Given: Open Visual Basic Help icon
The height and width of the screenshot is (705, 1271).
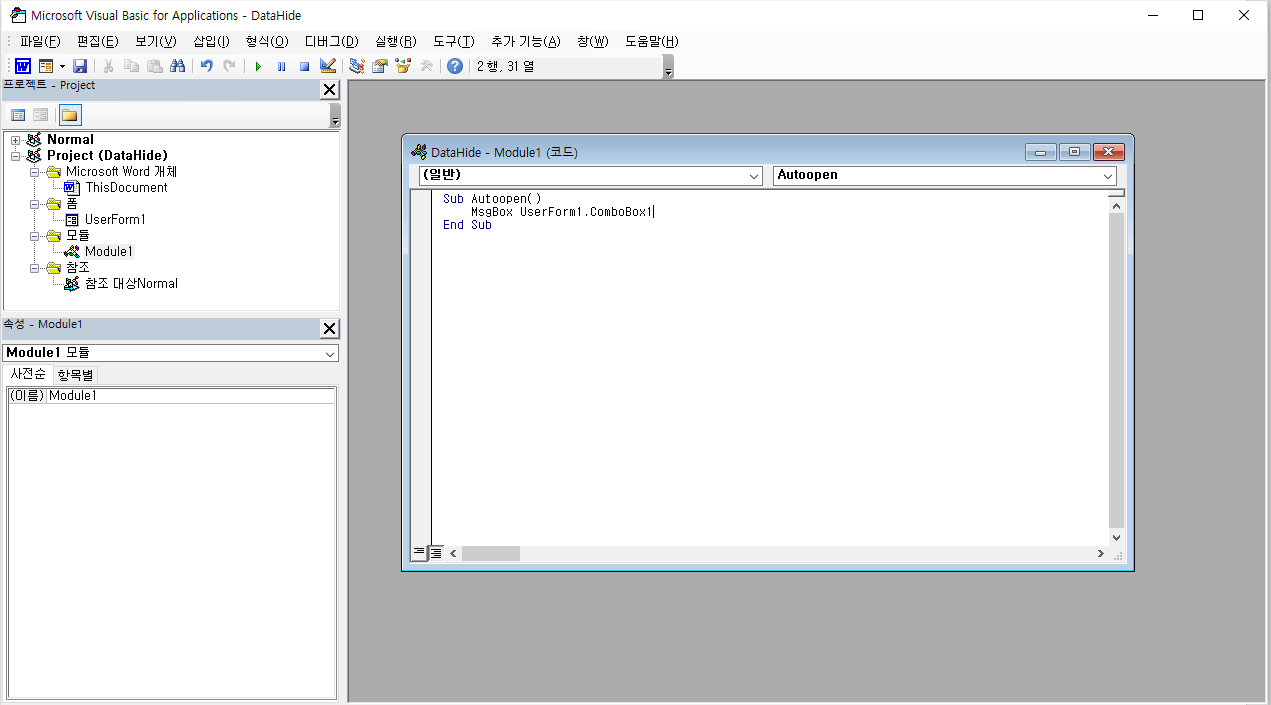Looking at the screenshot, I should (455, 66).
